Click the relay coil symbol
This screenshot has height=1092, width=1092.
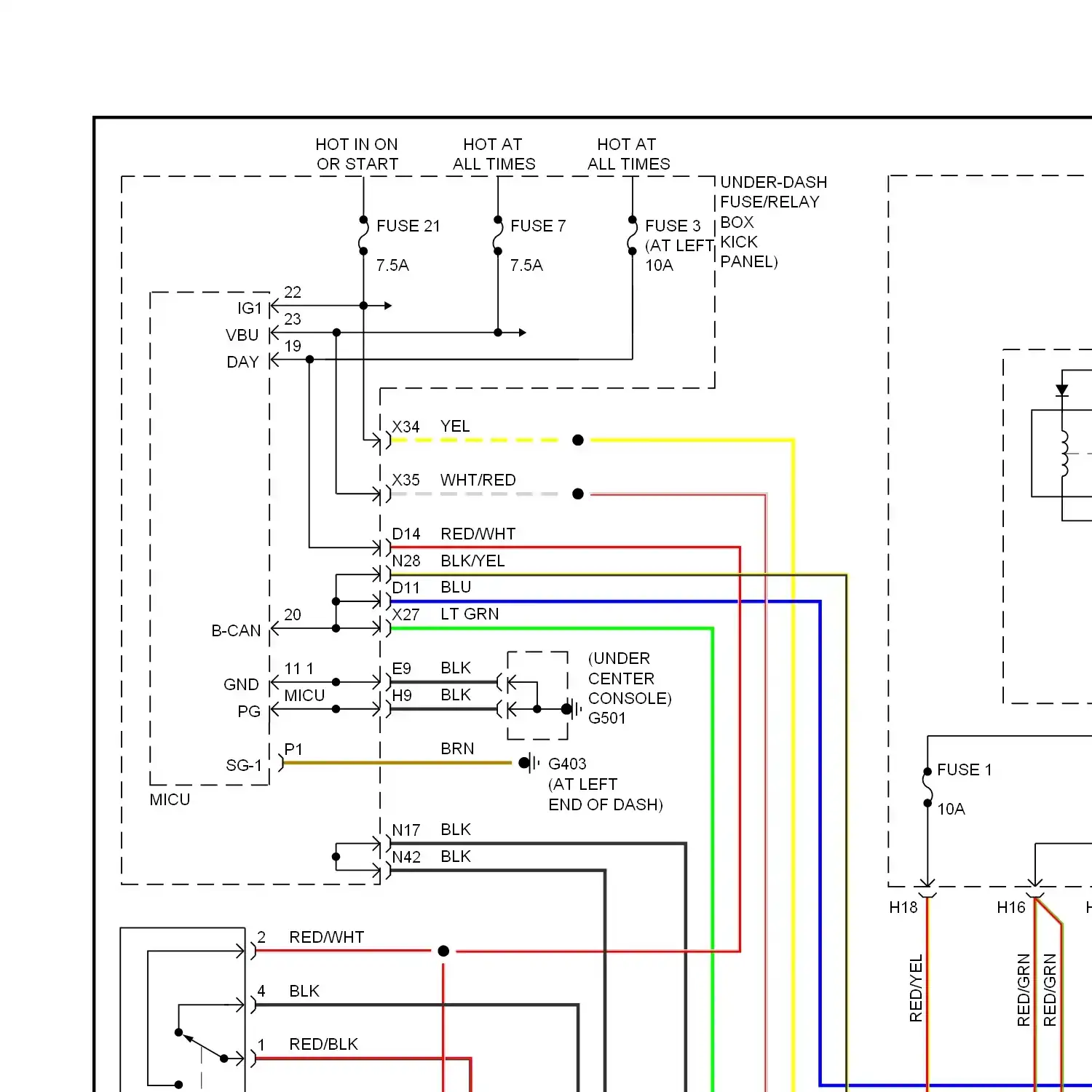coord(1064,454)
